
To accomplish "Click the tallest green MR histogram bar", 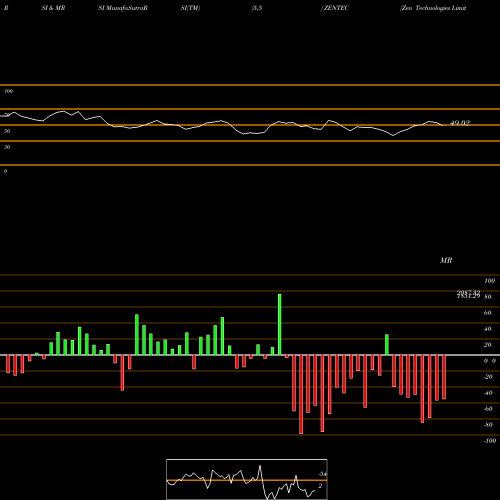I will click(279, 325).
